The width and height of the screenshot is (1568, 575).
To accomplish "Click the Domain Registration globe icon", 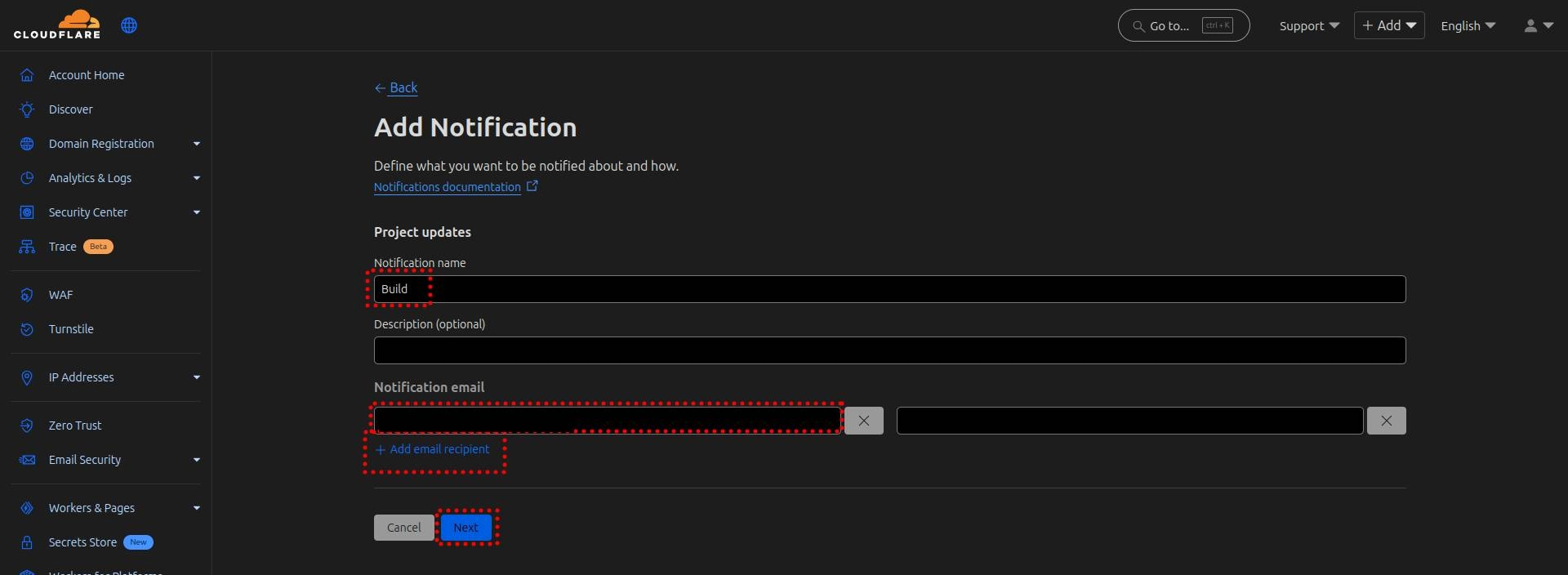I will 27,144.
